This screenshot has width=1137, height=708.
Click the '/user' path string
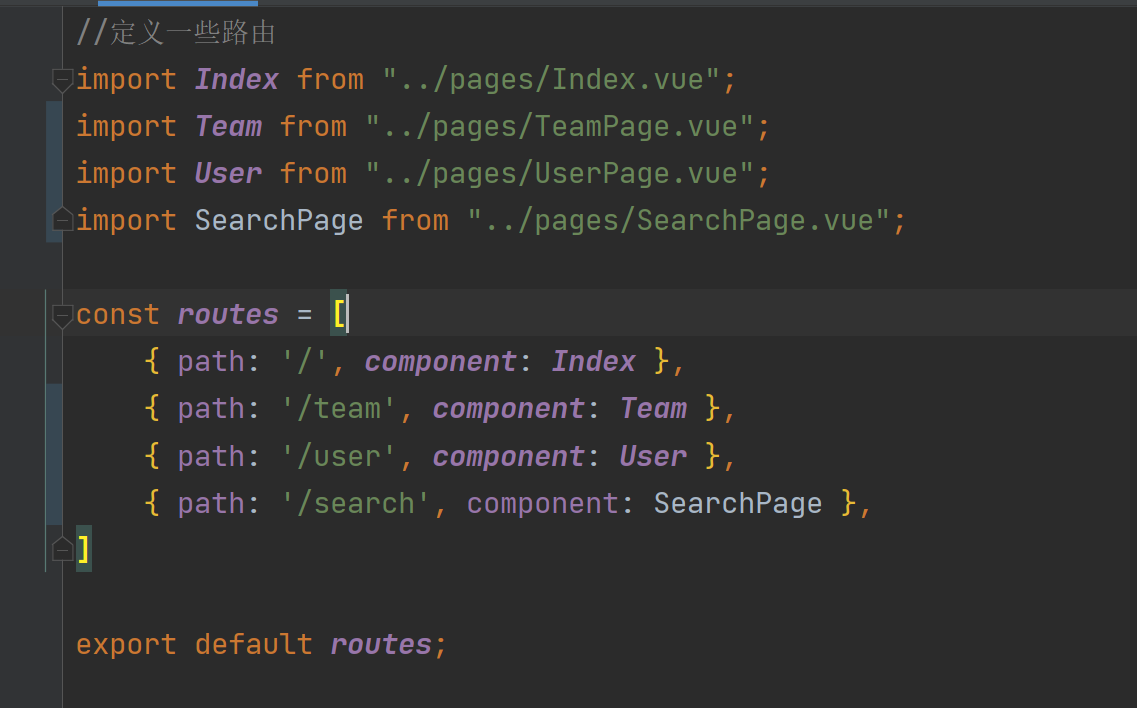pyautogui.click(x=339, y=456)
